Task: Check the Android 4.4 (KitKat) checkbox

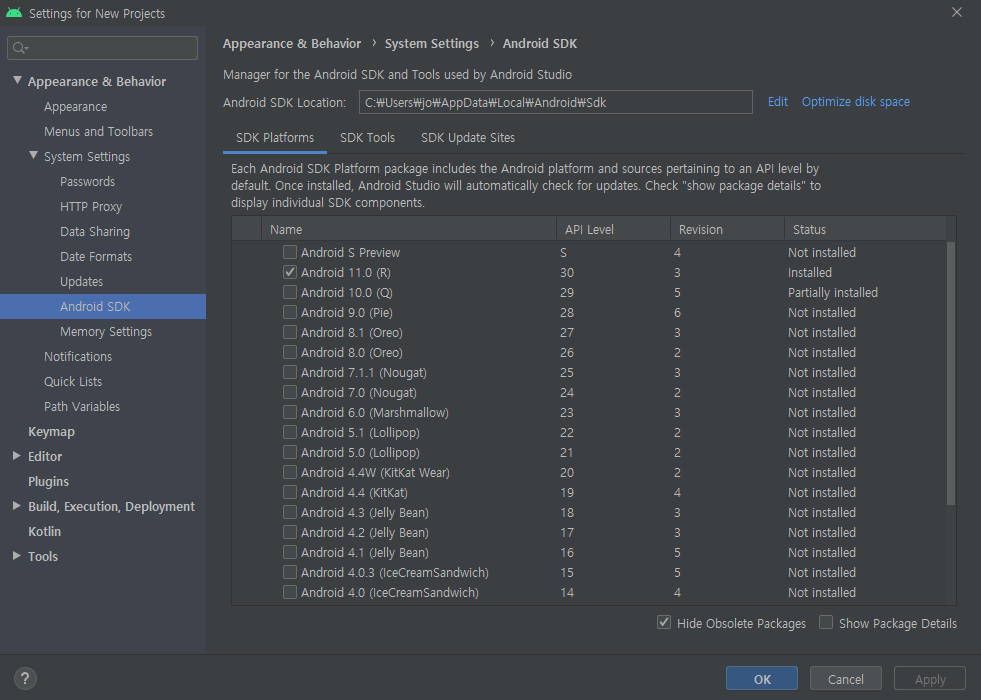Action: point(290,492)
